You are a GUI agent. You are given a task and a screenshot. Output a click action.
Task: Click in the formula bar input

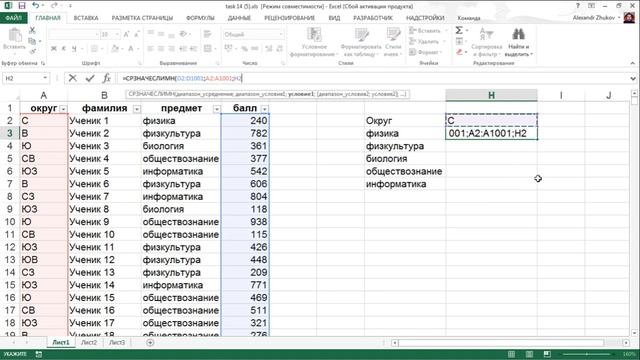pos(373,78)
